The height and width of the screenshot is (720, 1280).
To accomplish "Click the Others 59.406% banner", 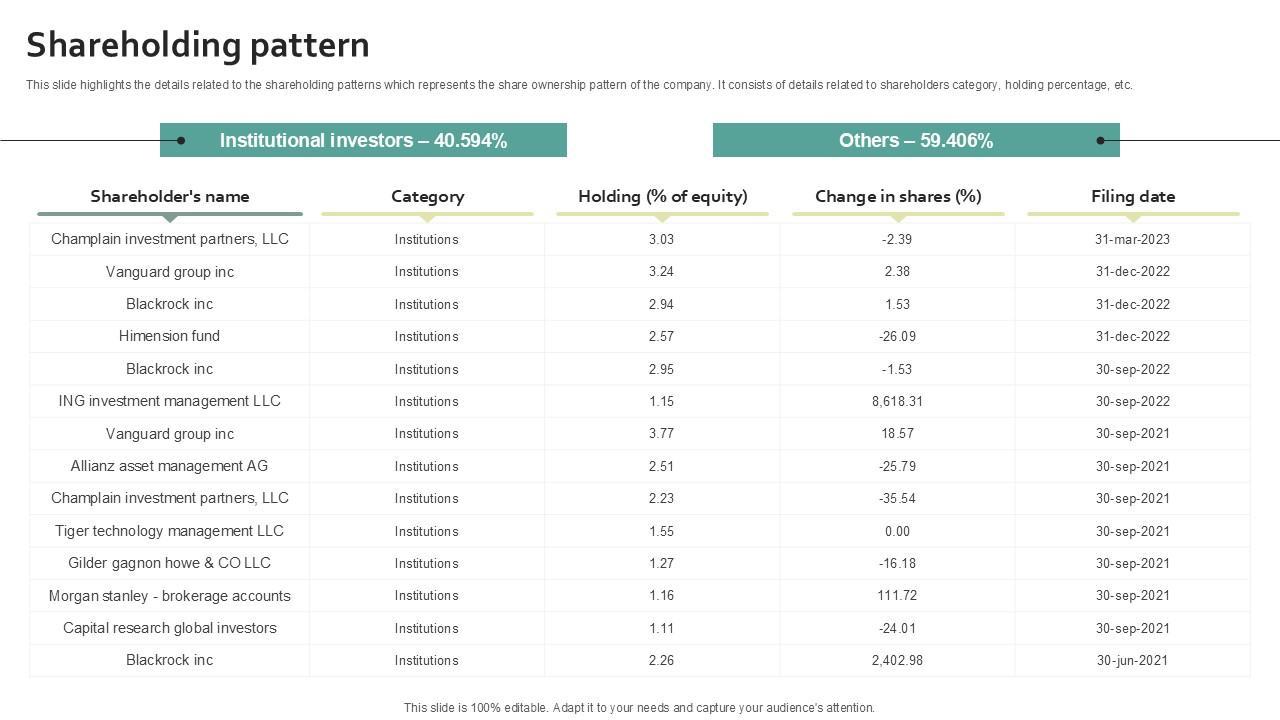I will tap(916, 141).
